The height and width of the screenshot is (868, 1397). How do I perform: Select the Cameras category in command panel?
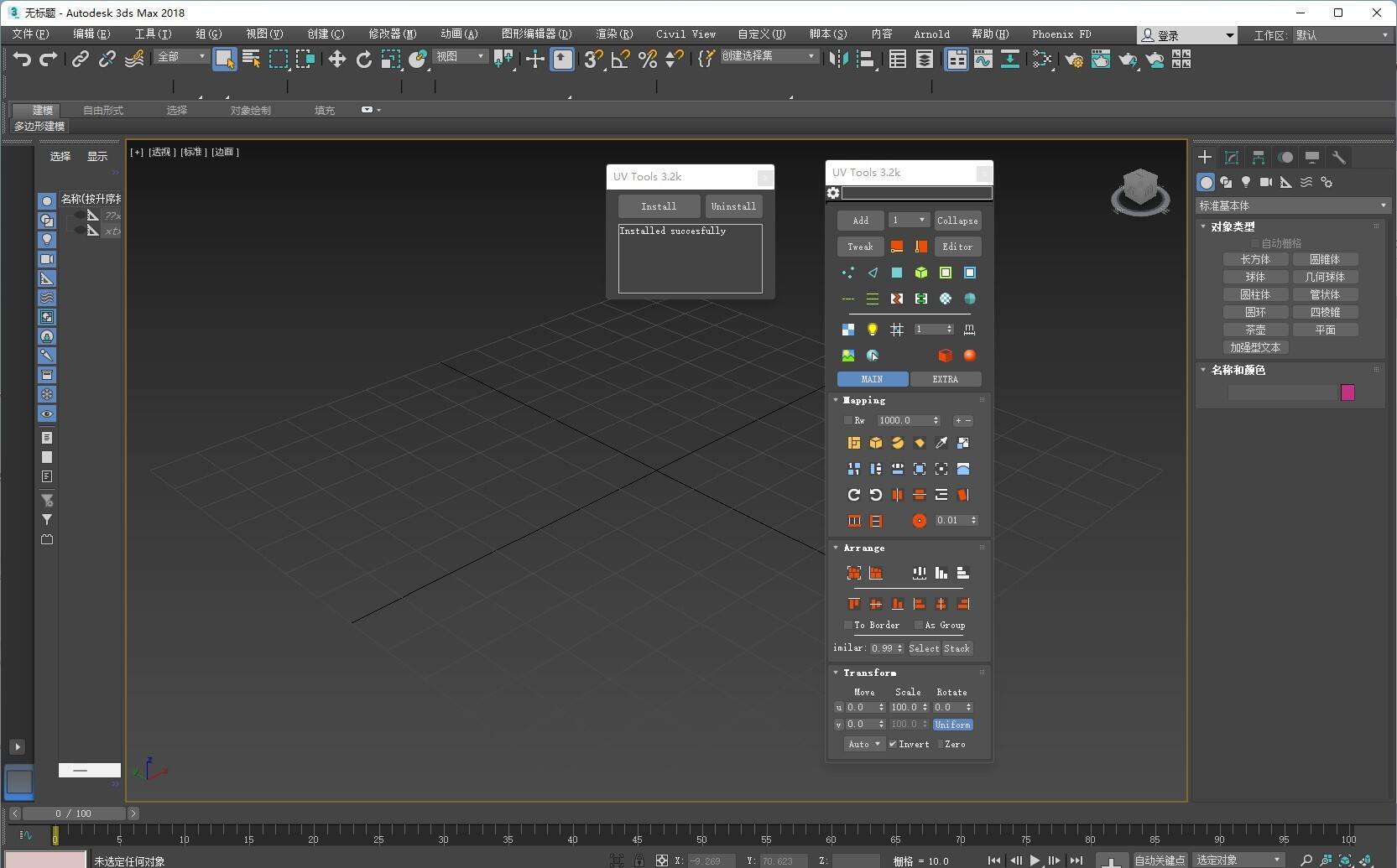click(x=1266, y=182)
